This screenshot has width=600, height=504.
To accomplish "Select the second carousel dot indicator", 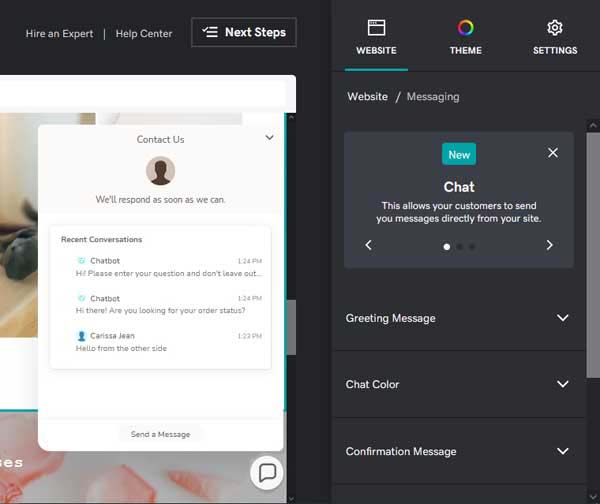I will [459, 246].
